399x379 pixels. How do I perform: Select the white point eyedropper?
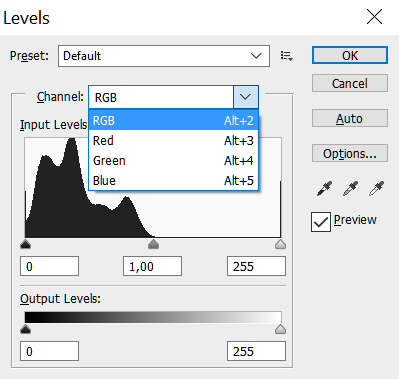point(376,188)
